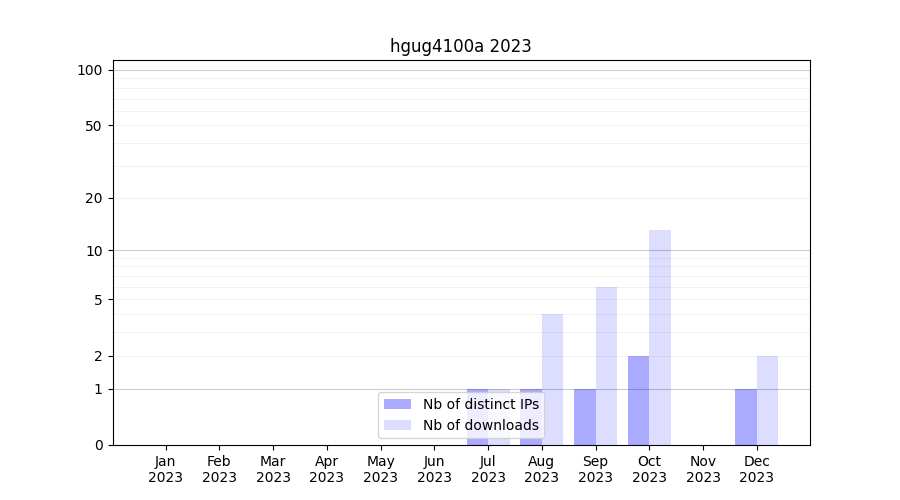Screen dimensions: 900x500
Task: Click the August downloads bar
Action: coord(552,379)
